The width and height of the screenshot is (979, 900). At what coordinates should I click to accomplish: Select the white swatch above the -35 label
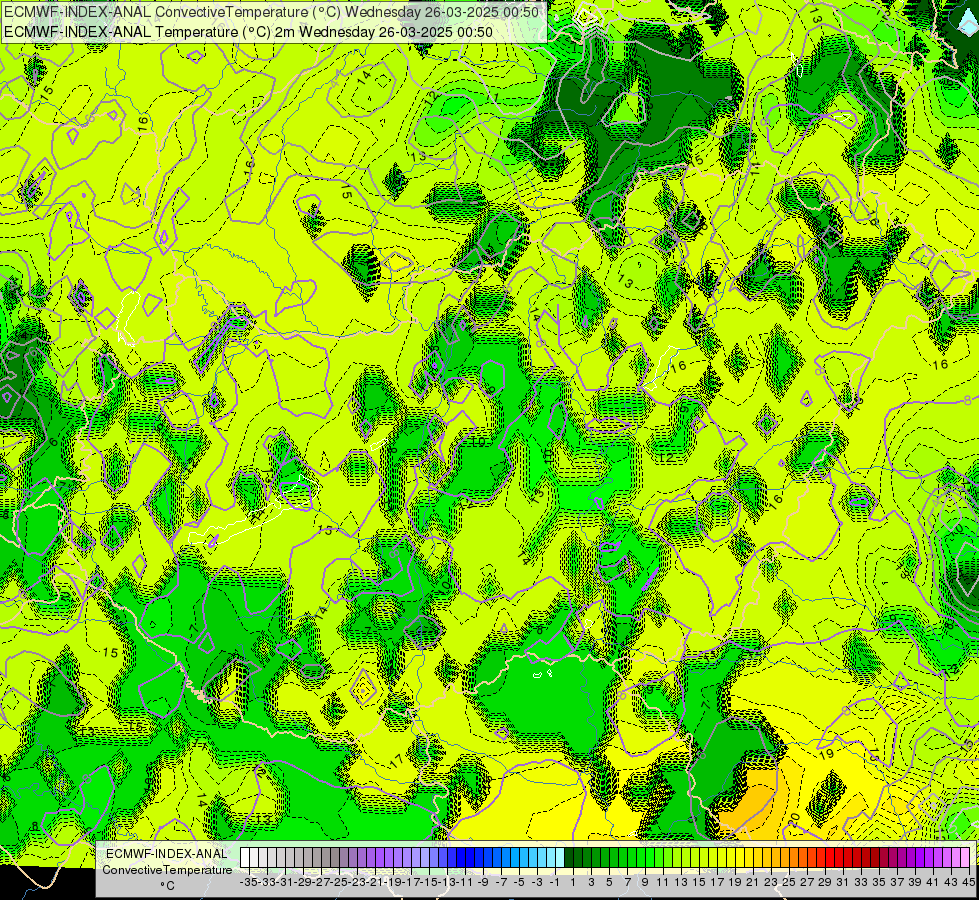coord(245,857)
